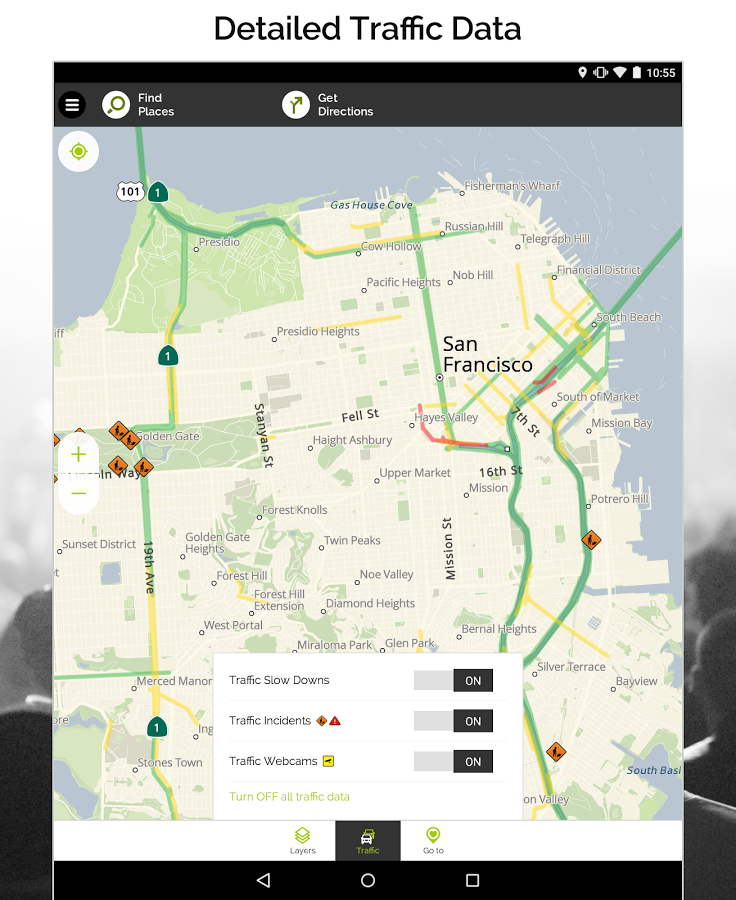This screenshot has height=900, width=736.
Task: Tap the Pacific Heights label
Action: 404,282
